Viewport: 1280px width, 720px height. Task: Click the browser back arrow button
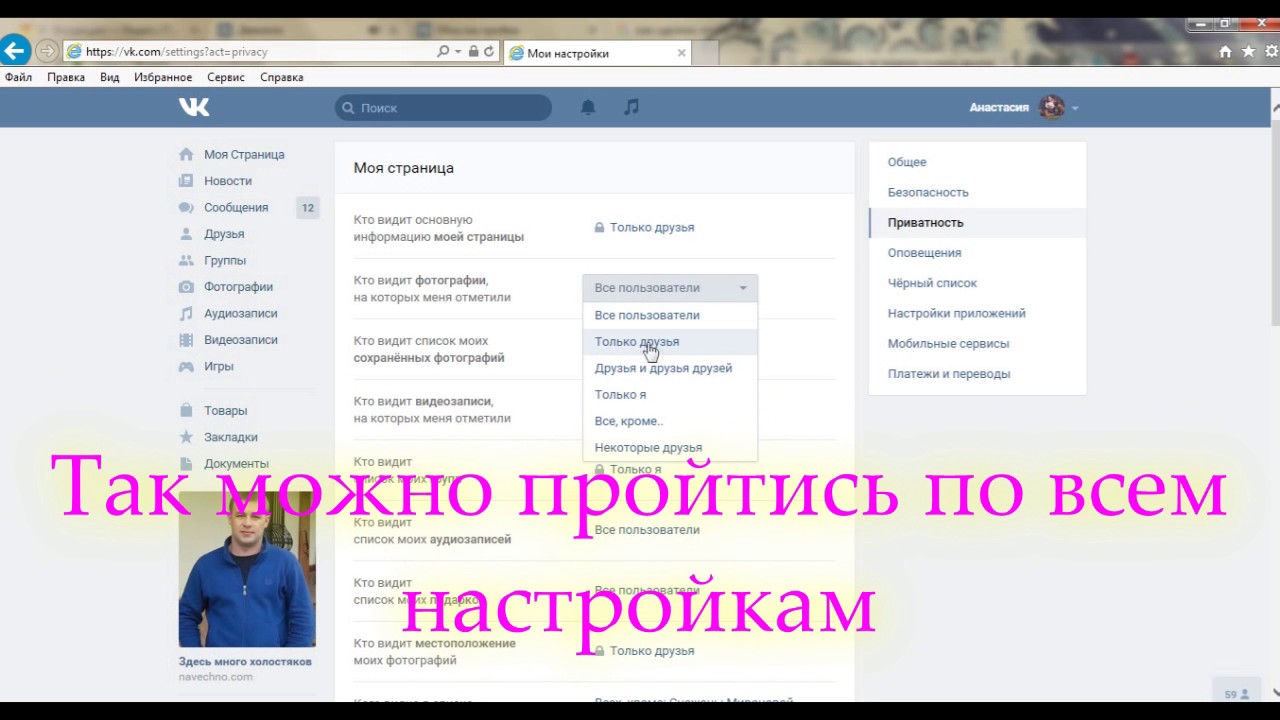coord(14,50)
